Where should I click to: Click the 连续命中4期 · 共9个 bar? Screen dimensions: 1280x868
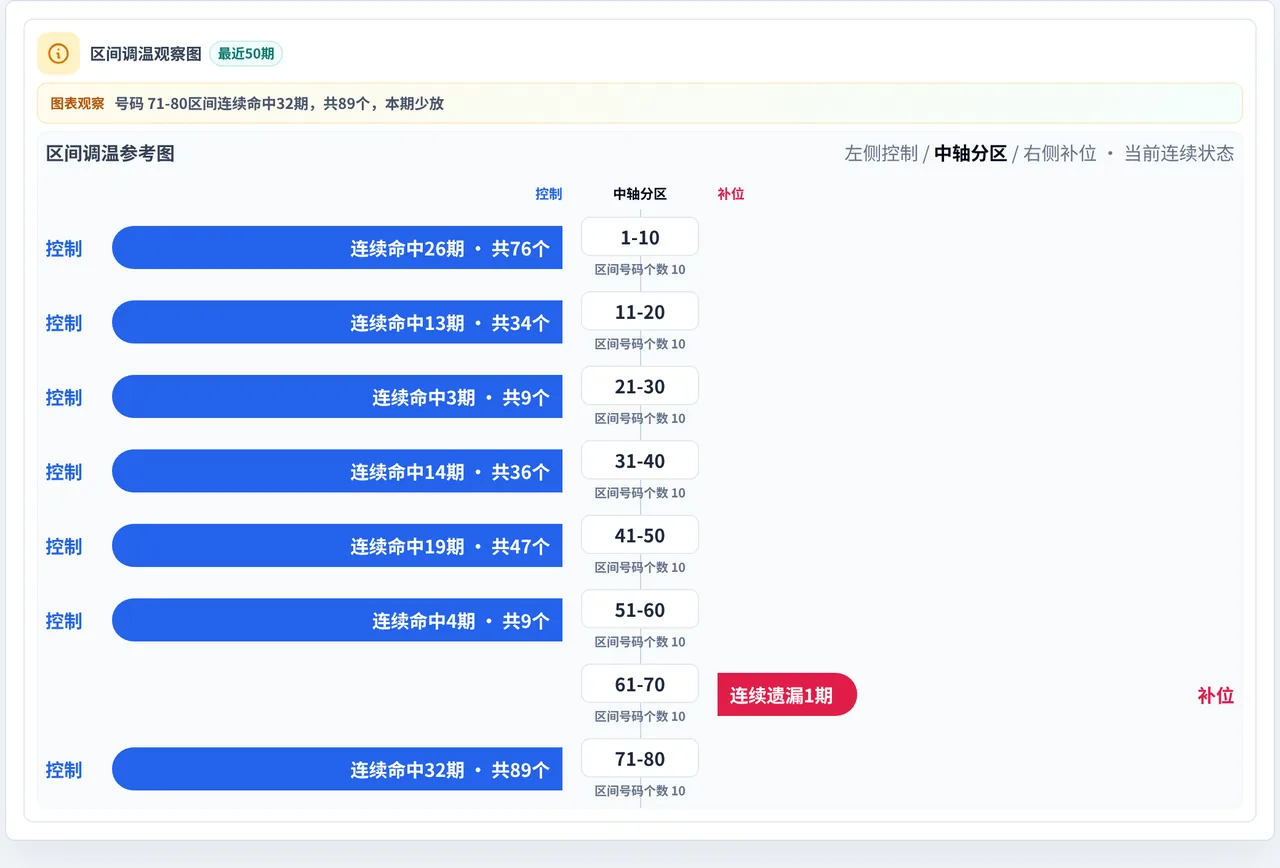coord(337,620)
